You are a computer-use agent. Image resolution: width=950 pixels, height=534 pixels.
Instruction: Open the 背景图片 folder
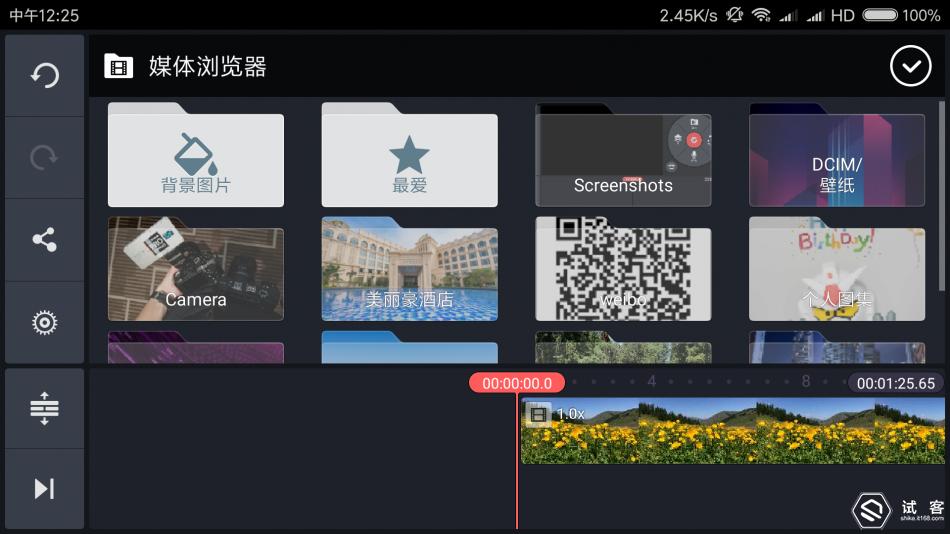196,155
